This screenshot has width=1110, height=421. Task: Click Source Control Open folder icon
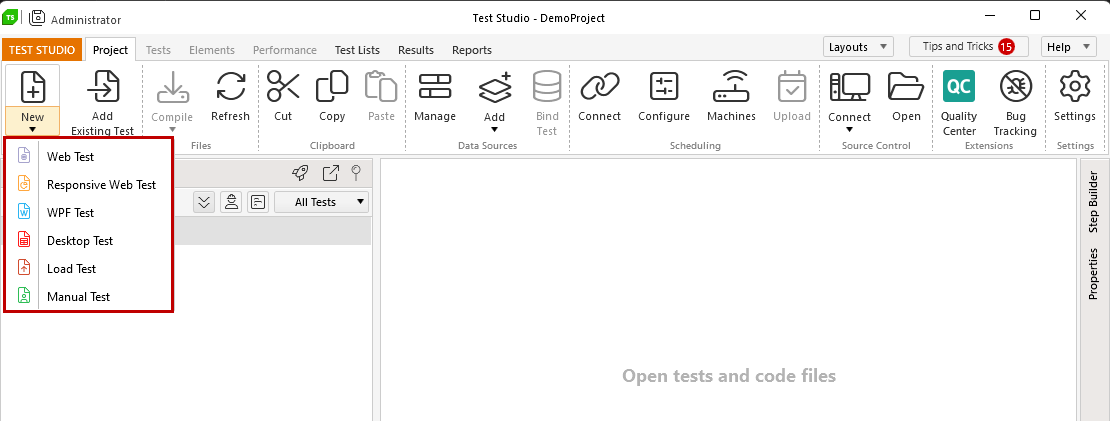click(x=906, y=86)
